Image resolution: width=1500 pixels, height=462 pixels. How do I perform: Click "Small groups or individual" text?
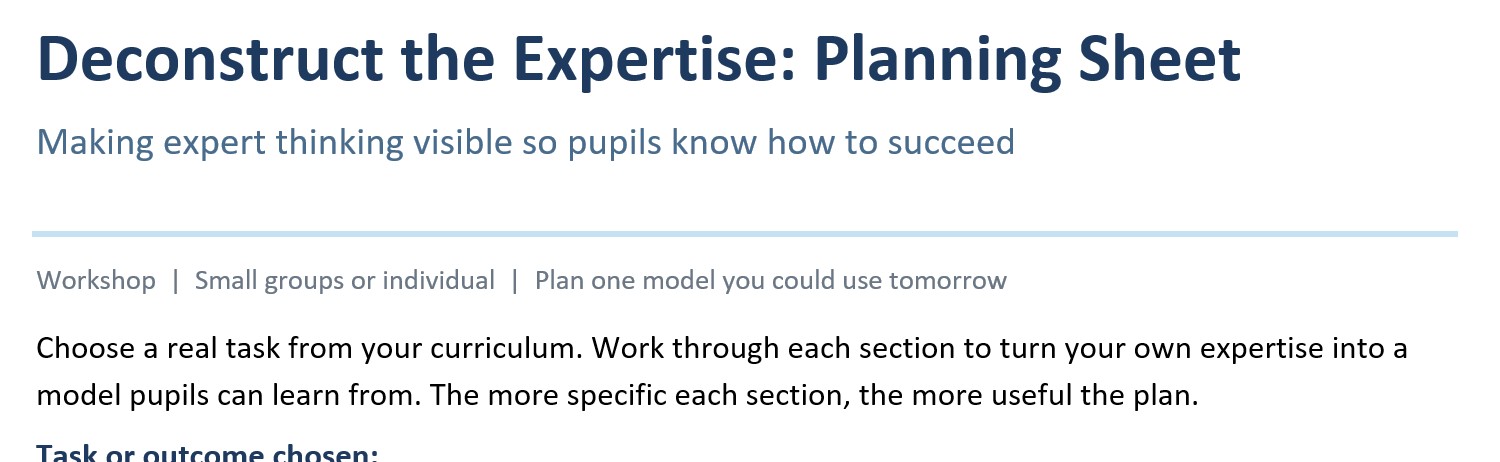345,281
